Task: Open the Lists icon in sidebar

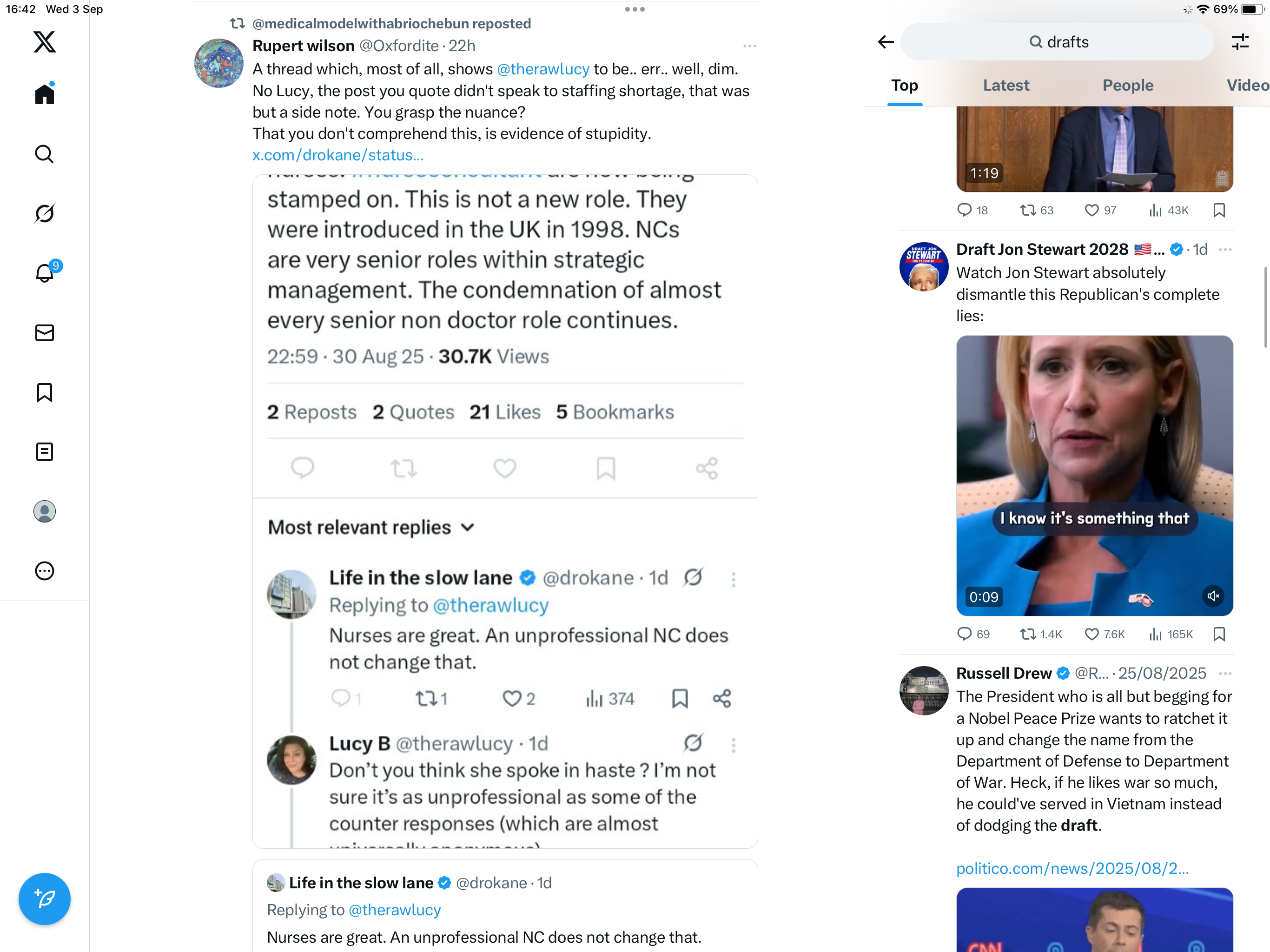Action: (x=44, y=452)
